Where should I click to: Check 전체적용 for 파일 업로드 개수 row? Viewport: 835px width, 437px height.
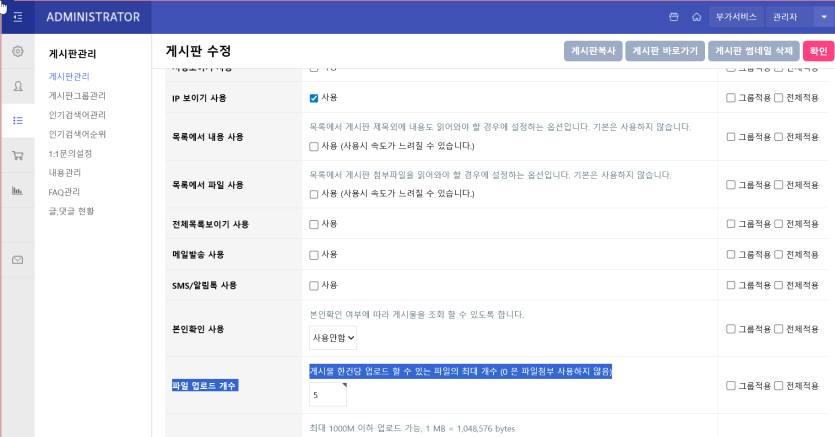pyautogui.click(x=779, y=385)
